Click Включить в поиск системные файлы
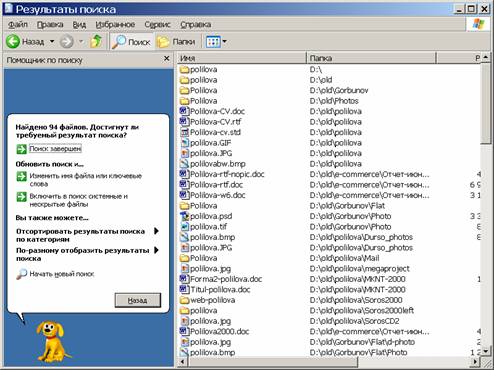The height and width of the screenshot is (370, 494). 79,200
